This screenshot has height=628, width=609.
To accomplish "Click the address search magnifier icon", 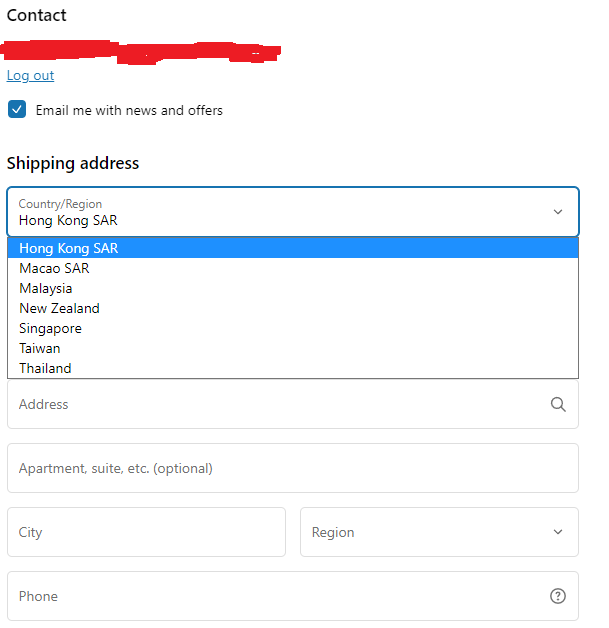I will pos(558,404).
